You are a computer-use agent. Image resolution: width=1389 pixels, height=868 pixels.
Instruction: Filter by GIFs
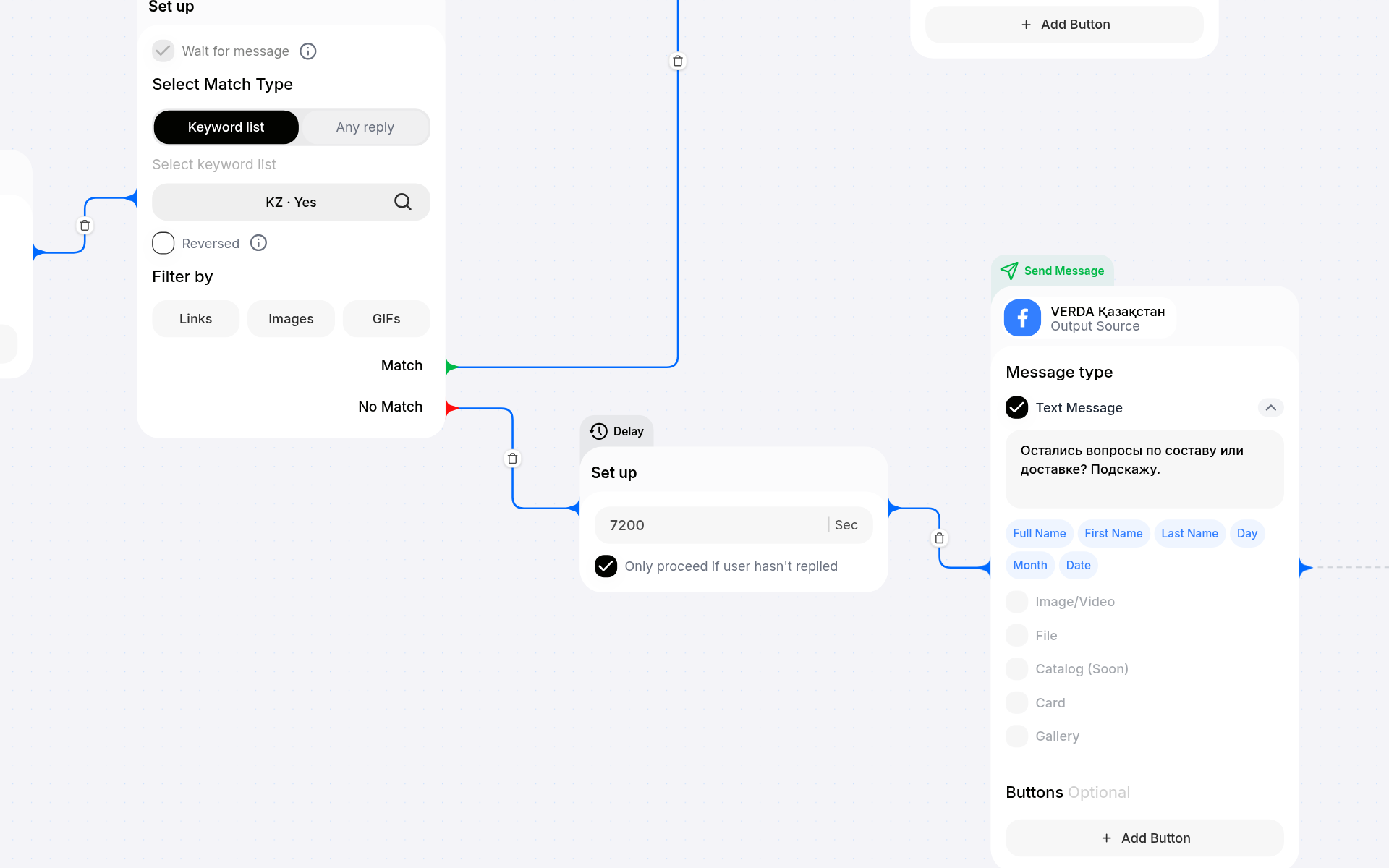[x=386, y=319]
